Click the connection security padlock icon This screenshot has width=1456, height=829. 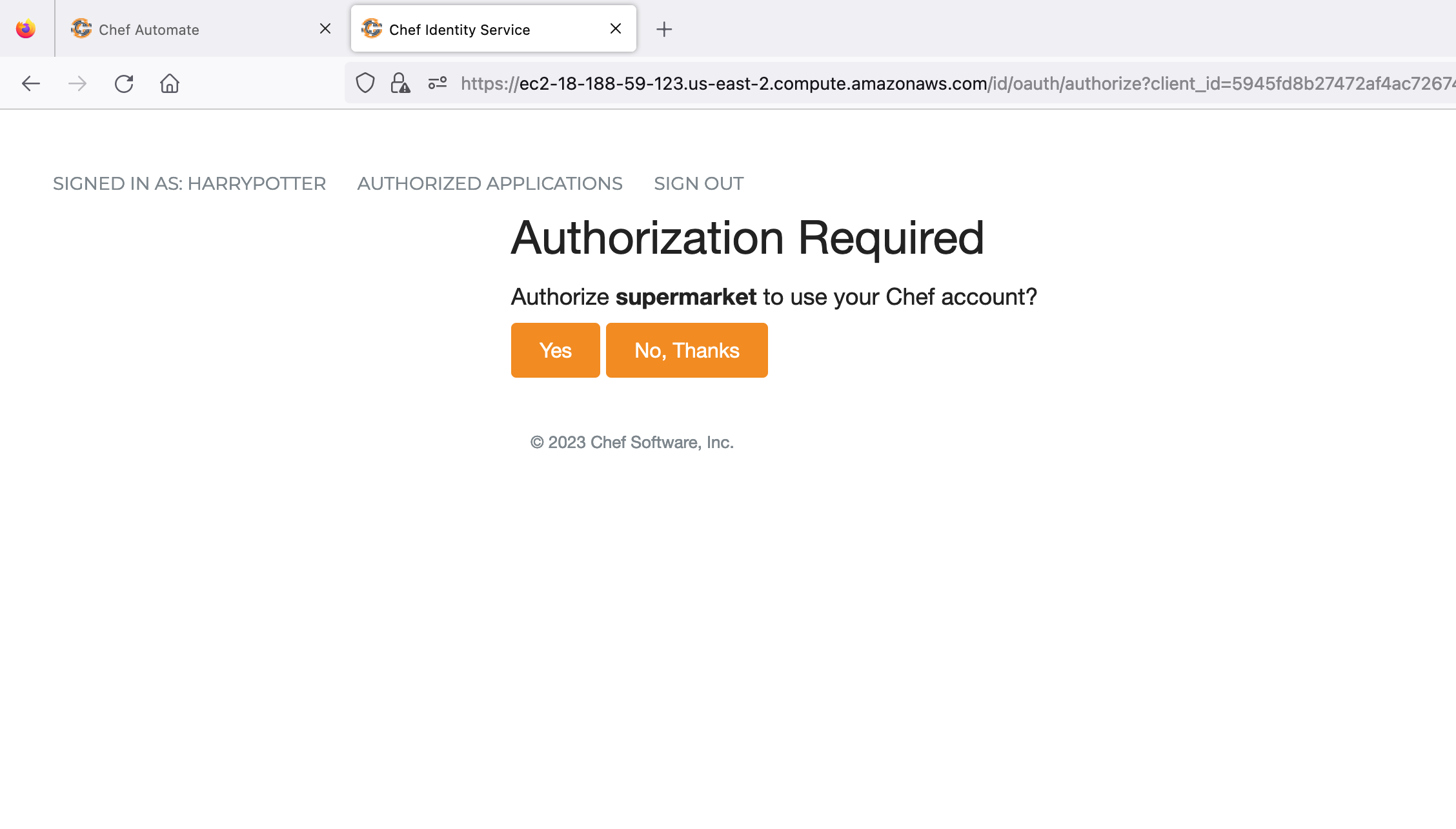point(399,83)
